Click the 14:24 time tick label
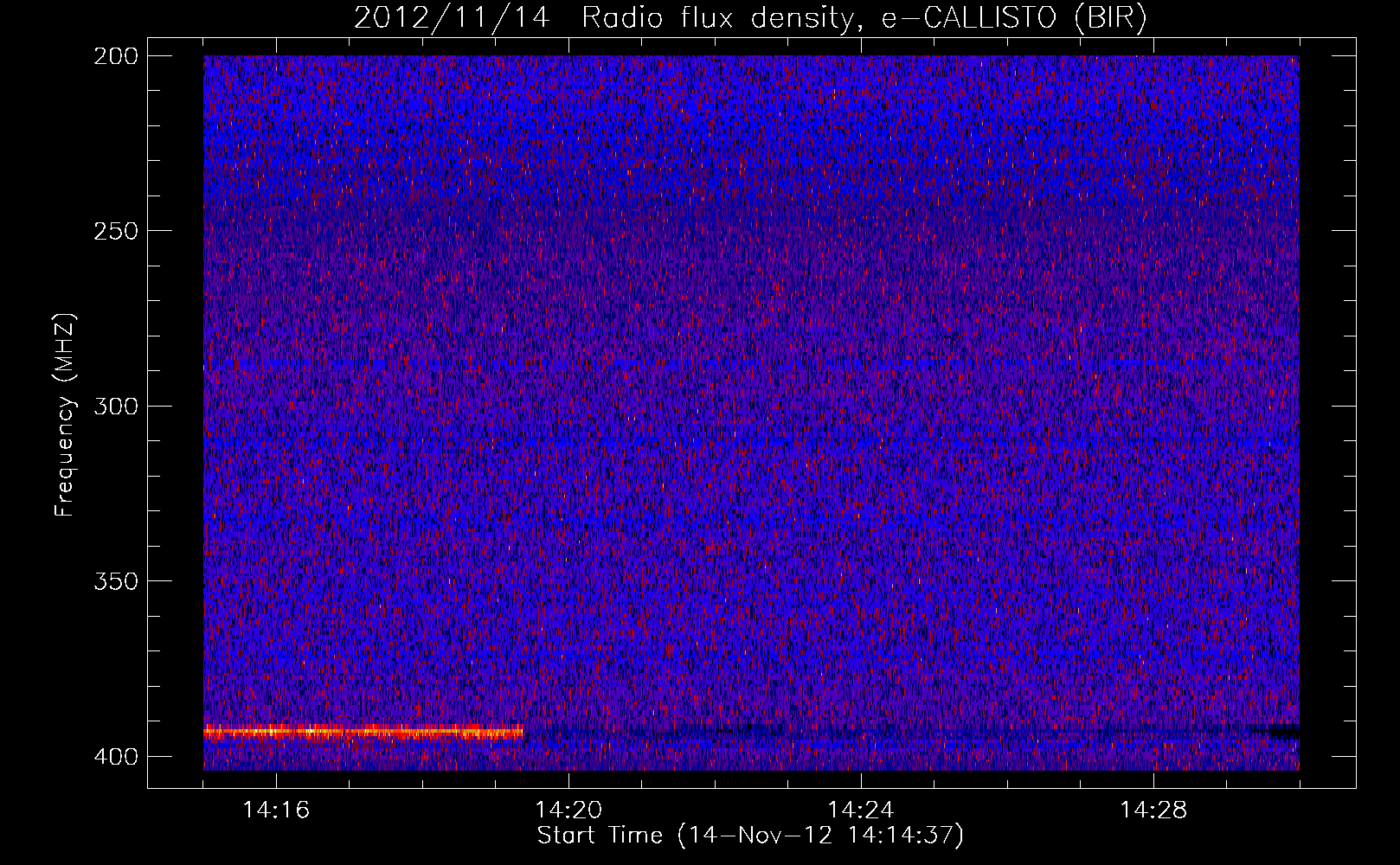1400x865 pixels. point(861,811)
